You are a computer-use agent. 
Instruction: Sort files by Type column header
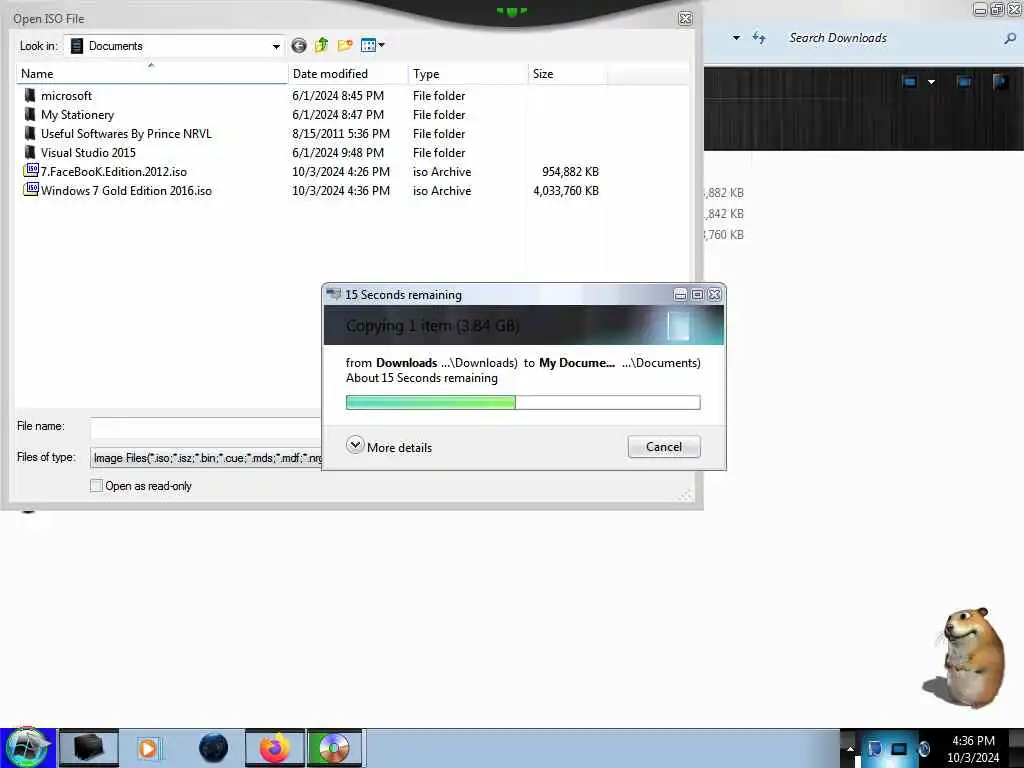pos(468,74)
